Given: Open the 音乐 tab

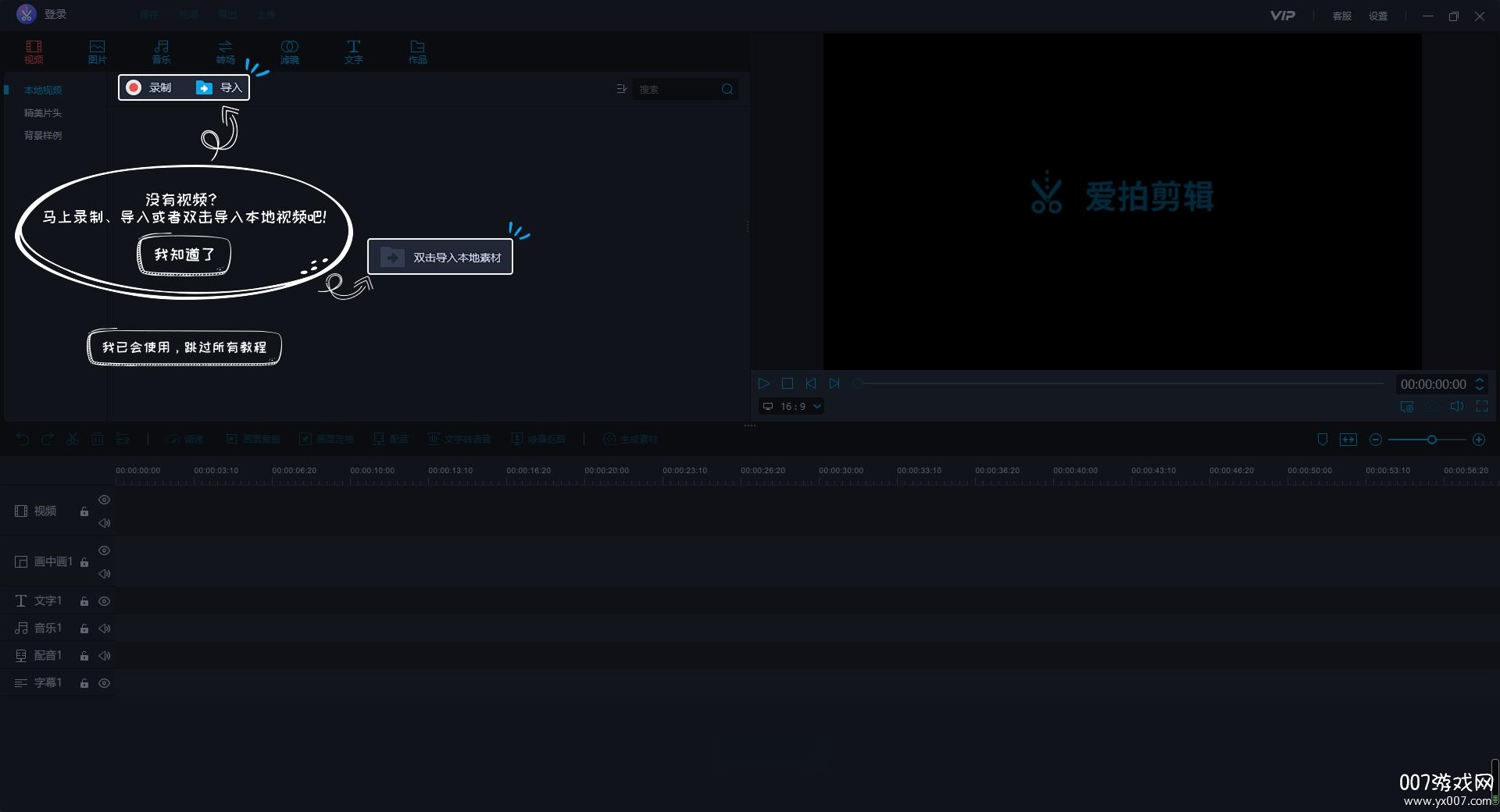Looking at the screenshot, I should [x=161, y=52].
